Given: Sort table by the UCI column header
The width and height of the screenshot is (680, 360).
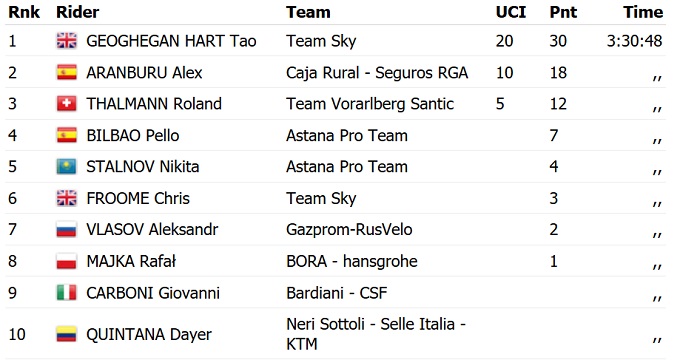Looking at the screenshot, I should pyautogui.click(x=511, y=12).
